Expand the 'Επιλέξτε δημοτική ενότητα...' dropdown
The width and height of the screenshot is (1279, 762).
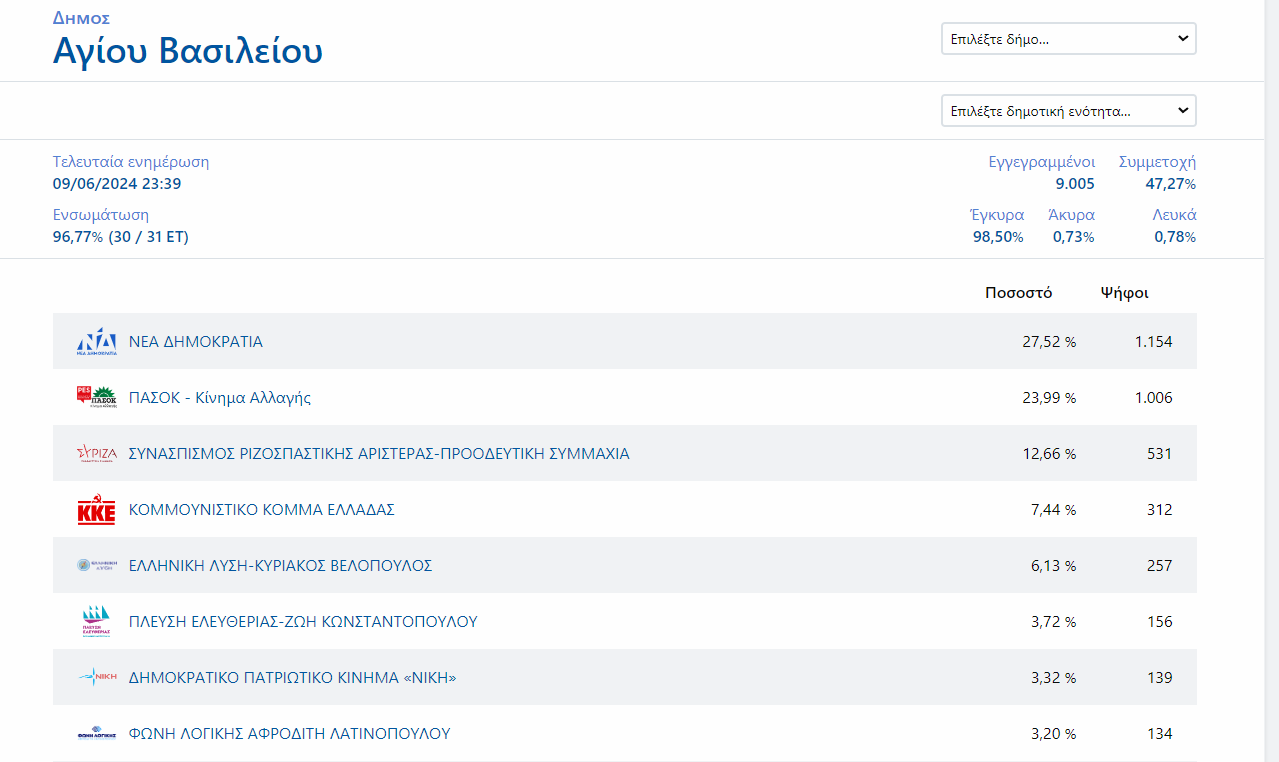(1067, 111)
